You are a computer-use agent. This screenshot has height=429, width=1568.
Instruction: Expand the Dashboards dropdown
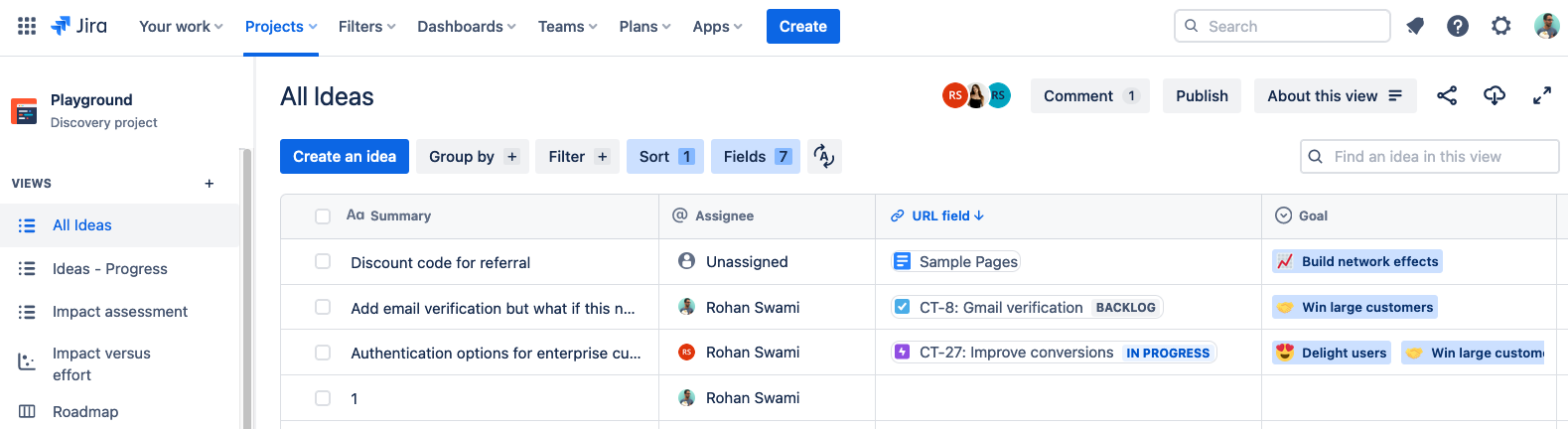[467, 27]
